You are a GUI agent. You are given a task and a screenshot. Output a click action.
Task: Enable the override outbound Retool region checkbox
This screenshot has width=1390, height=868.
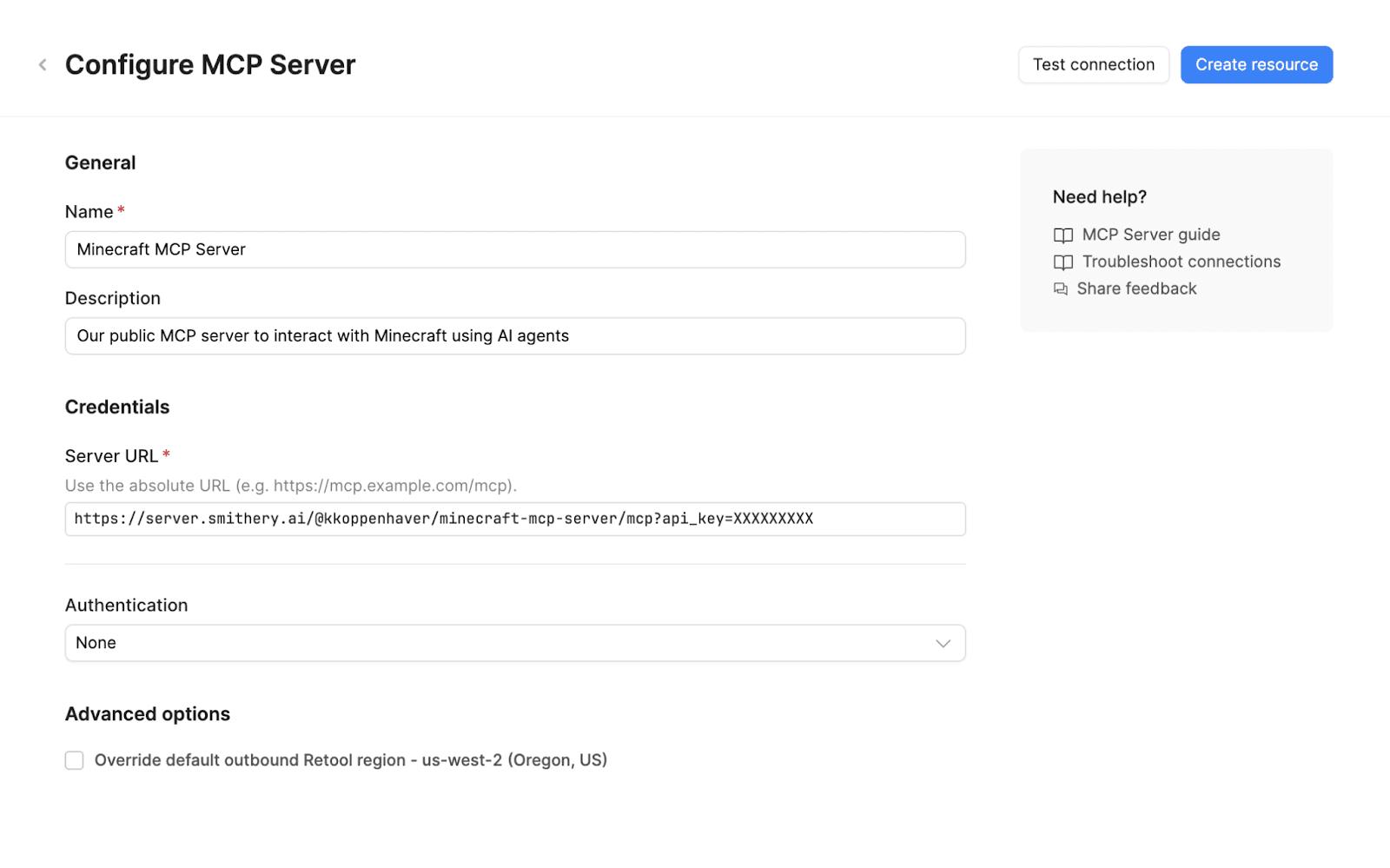(75, 760)
